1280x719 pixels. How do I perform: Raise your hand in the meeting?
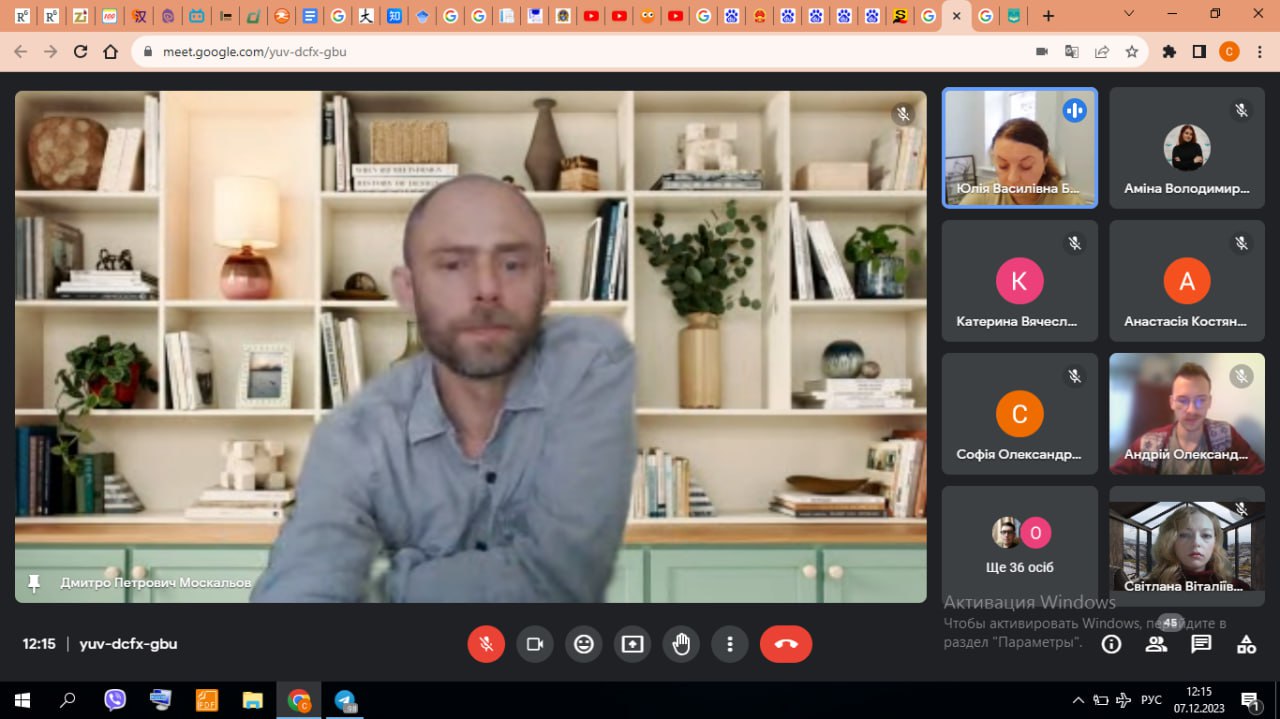coord(681,644)
